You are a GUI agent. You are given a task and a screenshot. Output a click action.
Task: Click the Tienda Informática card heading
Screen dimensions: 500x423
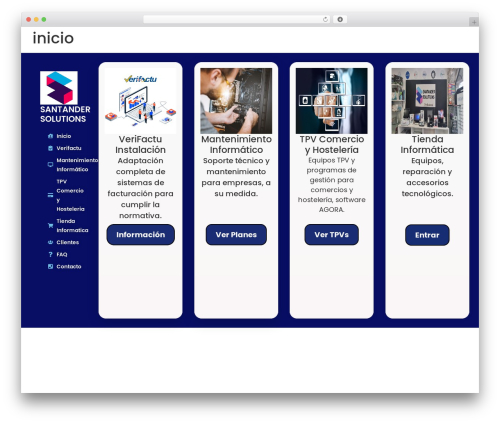(427, 144)
